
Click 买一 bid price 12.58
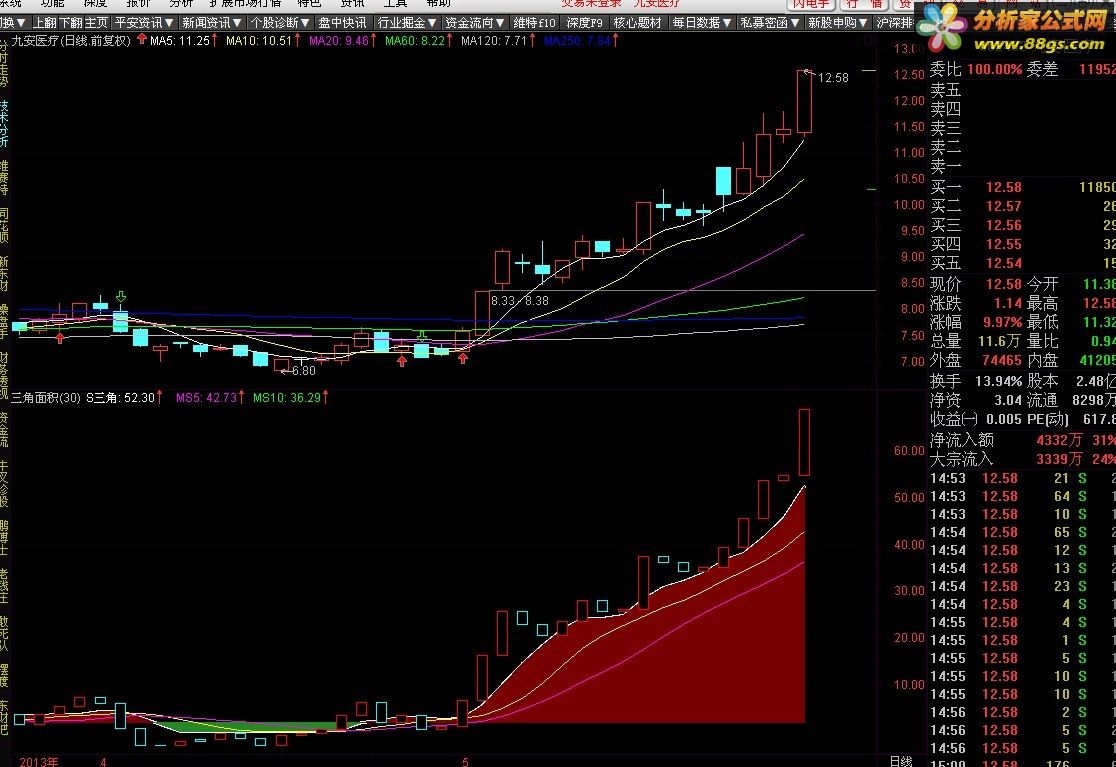pos(1004,187)
